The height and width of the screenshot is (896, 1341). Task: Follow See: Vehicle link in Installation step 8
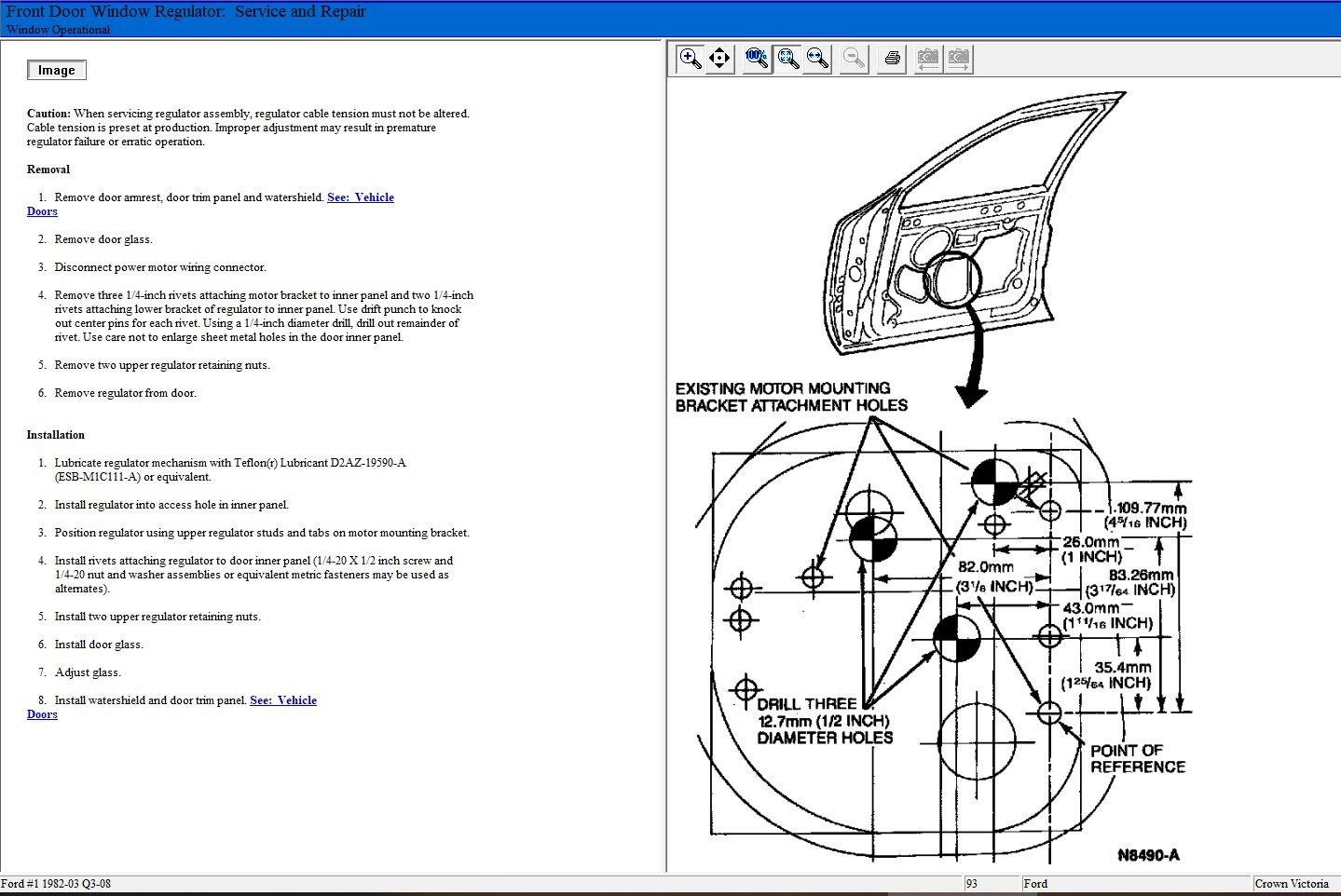point(283,700)
